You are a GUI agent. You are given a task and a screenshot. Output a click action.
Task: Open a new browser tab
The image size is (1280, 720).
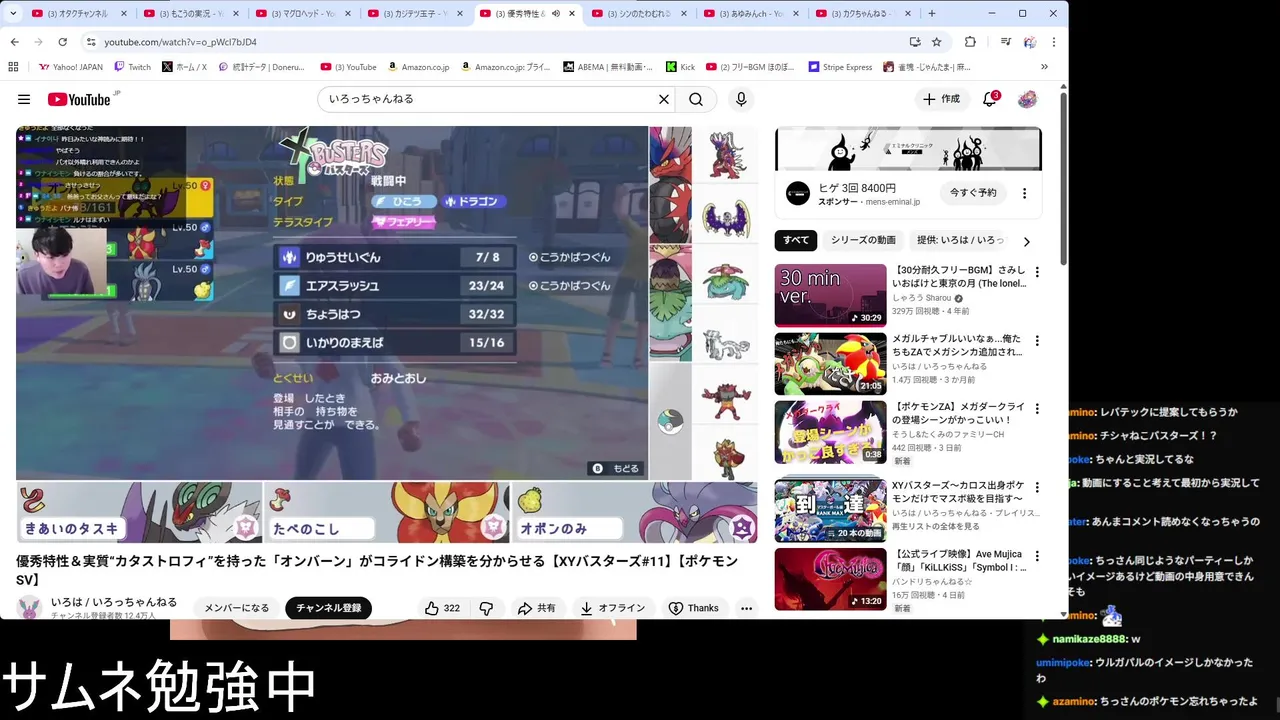click(x=932, y=14)
